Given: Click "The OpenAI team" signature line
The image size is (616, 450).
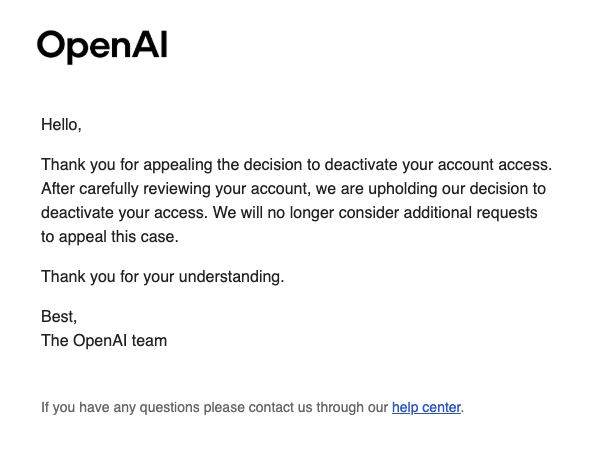Looking at the screenshot, I should pos(104,341).
